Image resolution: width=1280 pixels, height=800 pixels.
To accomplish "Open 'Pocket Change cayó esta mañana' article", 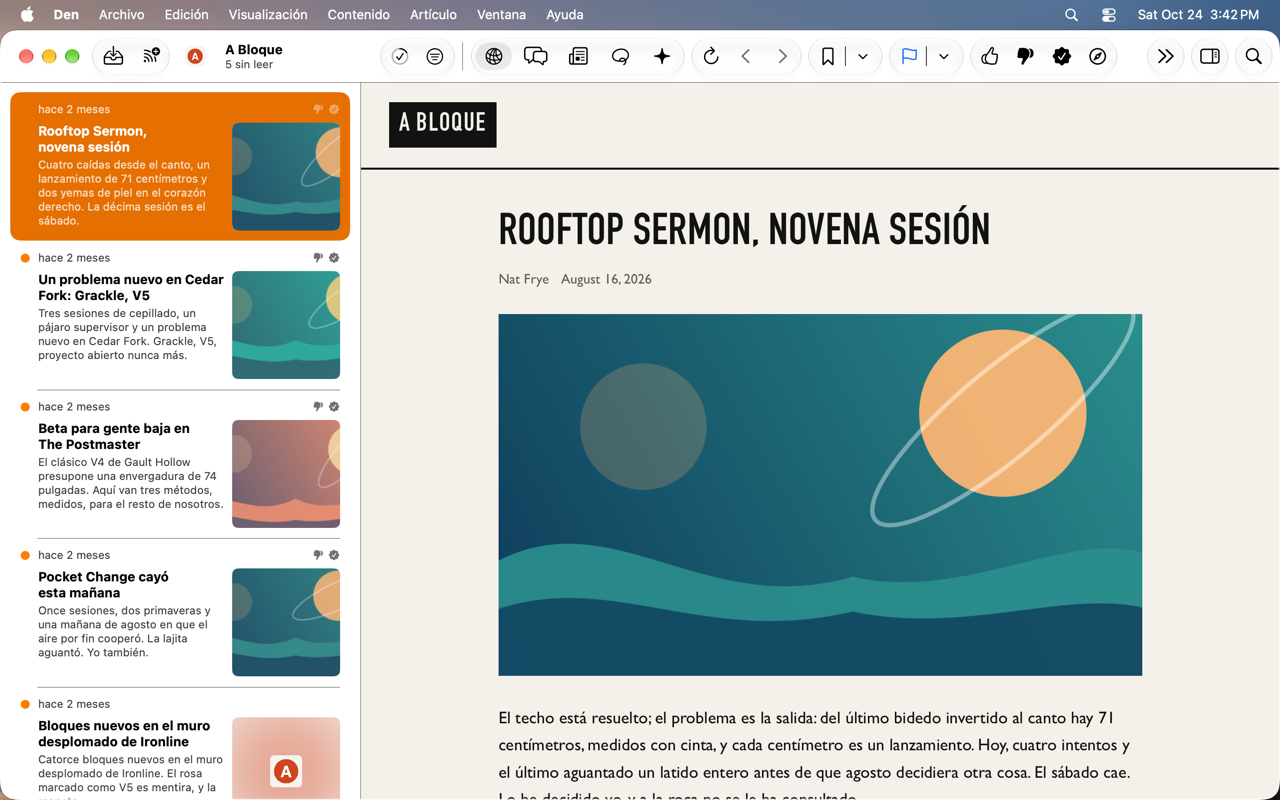I will coord(180,613).
